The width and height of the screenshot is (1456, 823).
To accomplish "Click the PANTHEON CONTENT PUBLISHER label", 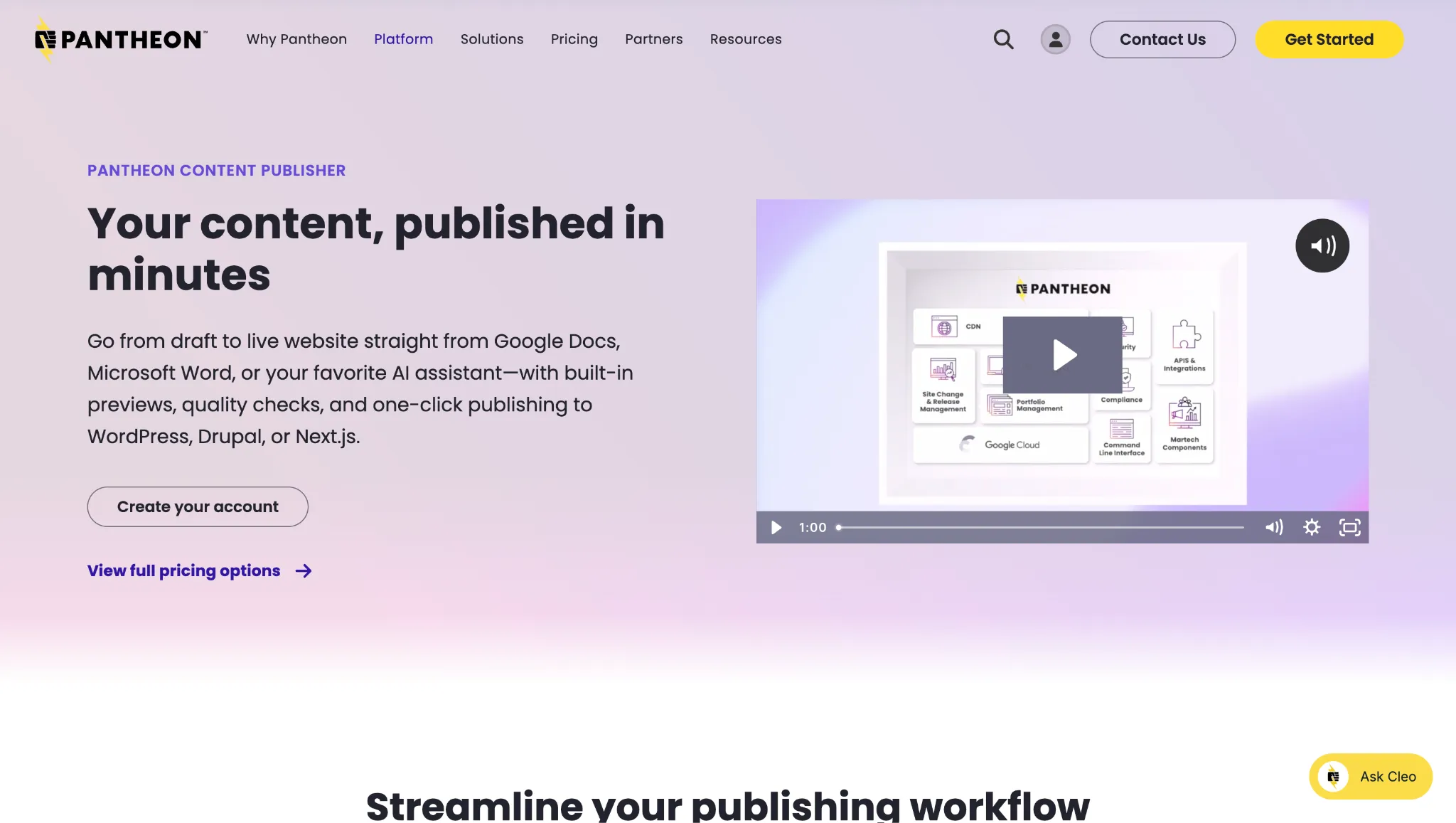I will pos(216,171).
